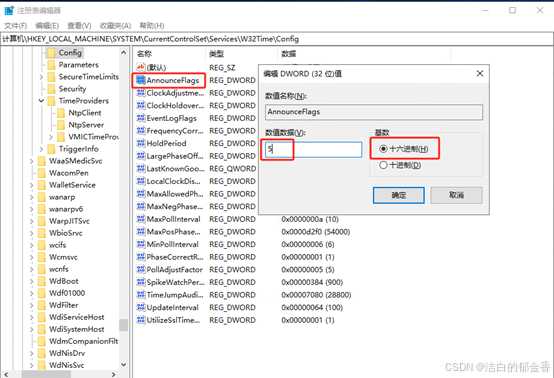The height and width of the screenshot is (378, 554).
Task: Click the tree pane scroll up arrow
Action: [123, 53]
